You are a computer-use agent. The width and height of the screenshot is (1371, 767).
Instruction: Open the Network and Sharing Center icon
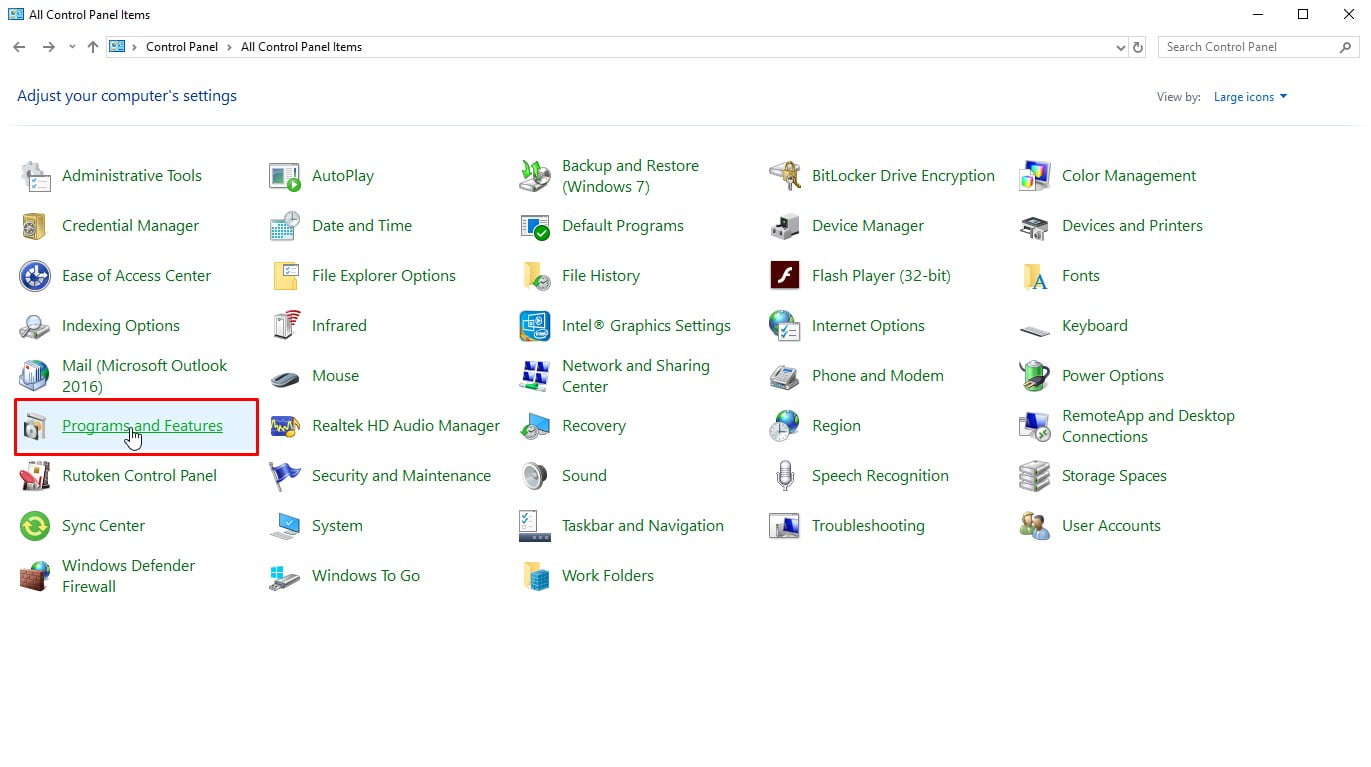coord(535,376)
